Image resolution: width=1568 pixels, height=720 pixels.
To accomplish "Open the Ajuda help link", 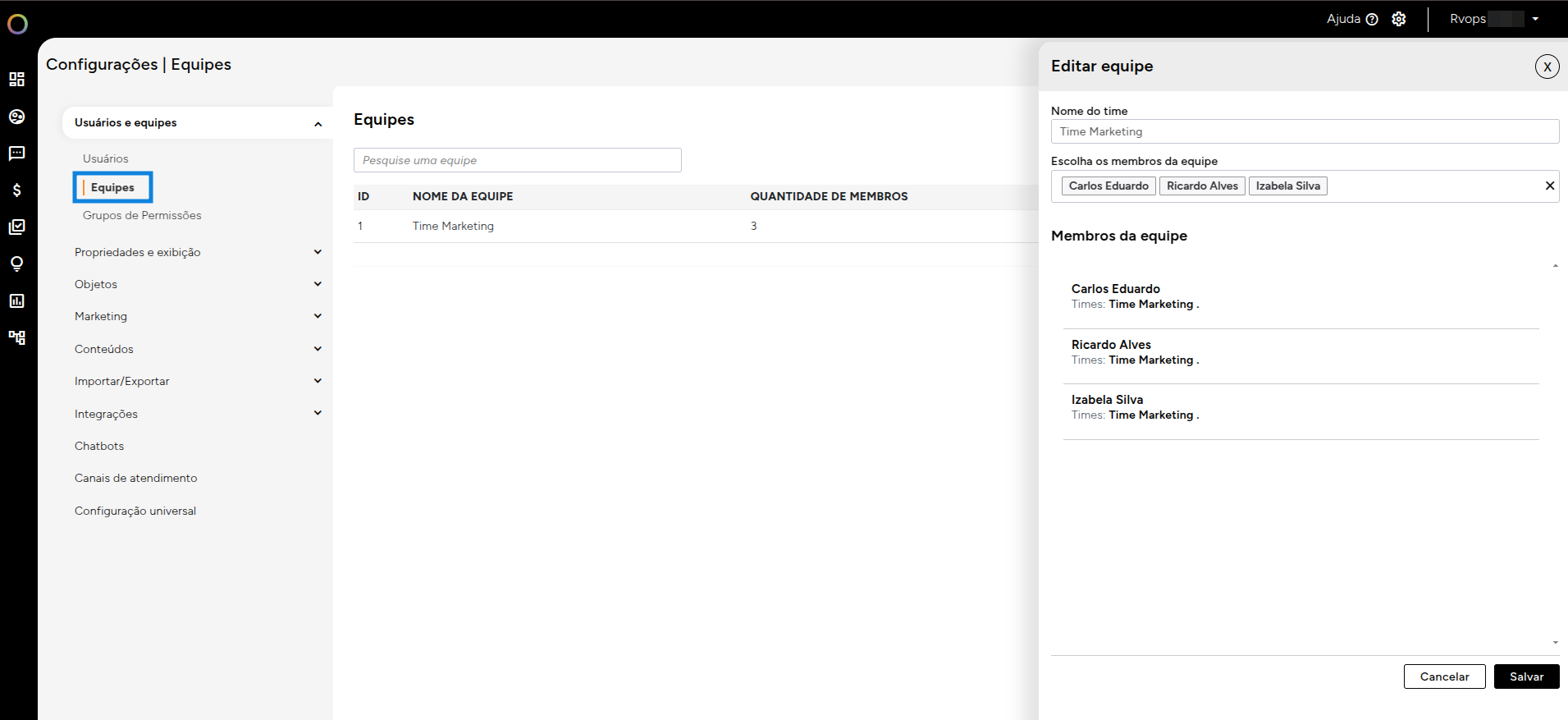I will pyautogui.click(x=1351, y=19).
